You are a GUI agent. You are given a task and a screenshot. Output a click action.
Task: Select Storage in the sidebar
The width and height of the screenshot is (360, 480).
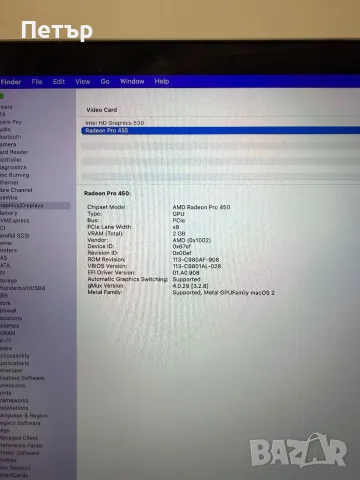pos(9,281)
